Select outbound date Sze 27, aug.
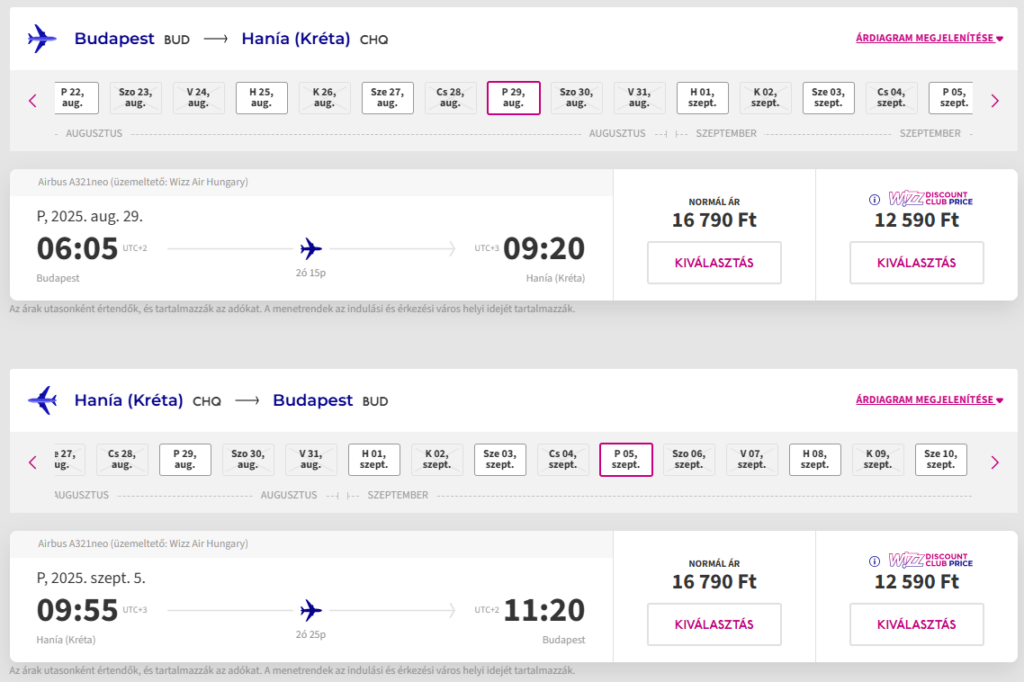The height and width of the screenshot is (682, 1024). 387,98
